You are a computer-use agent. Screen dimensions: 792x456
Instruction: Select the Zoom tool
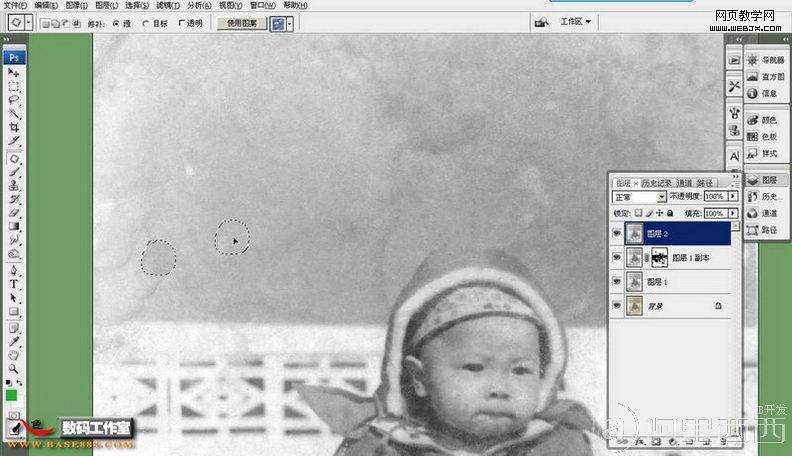pyautogui.click(x=14, y=369)
